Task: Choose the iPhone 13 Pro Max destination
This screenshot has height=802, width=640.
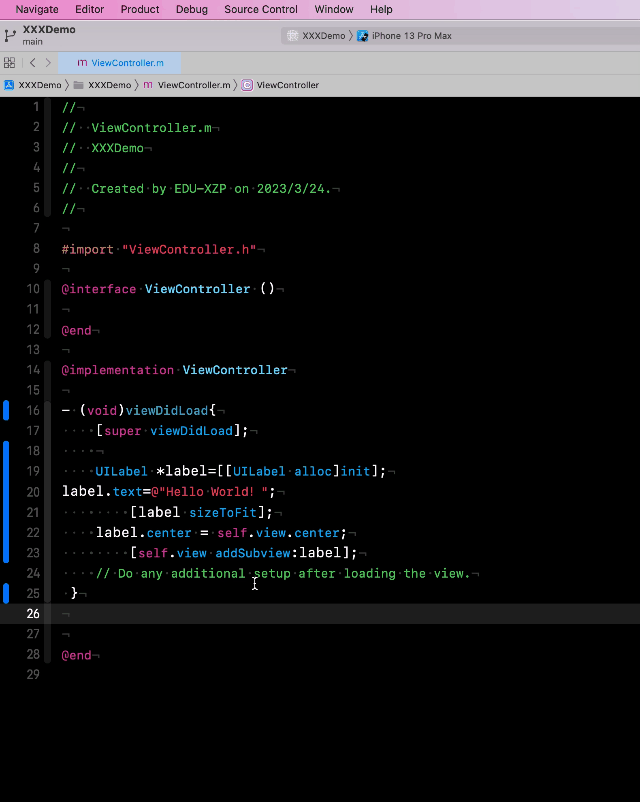Action: point(411,36)
